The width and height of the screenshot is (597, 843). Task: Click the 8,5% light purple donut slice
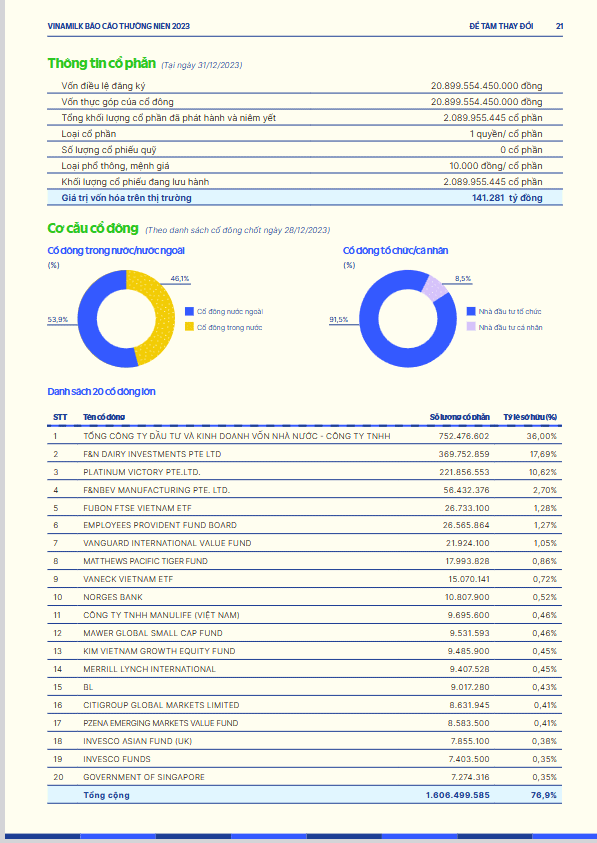pyautogui.click(x=437, y=287)
